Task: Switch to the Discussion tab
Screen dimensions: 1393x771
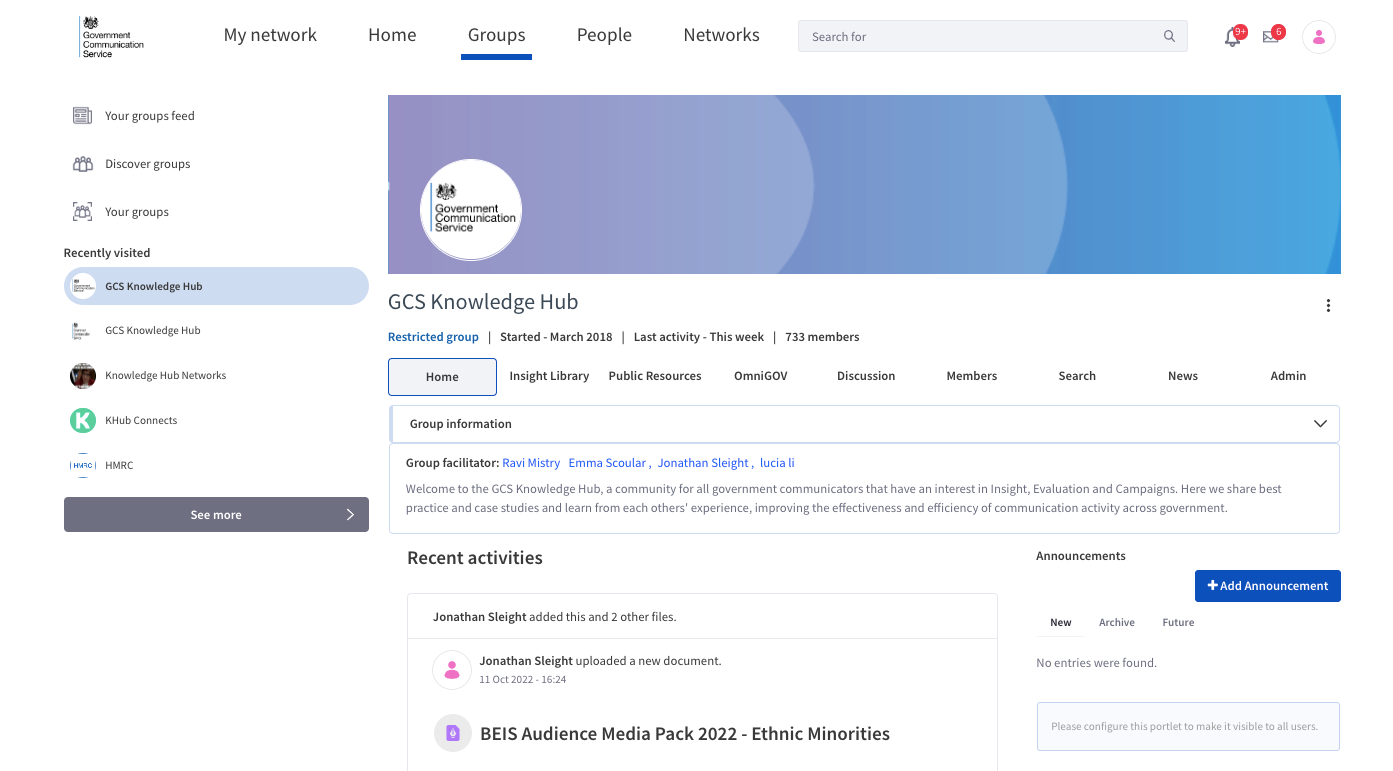Action: pyautogui.click(x=865, y=376)
